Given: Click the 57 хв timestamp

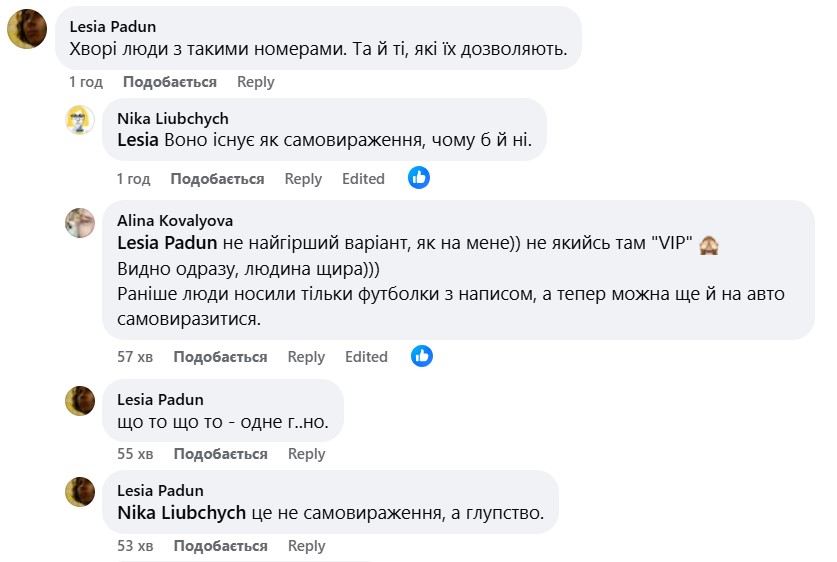Looking at the screenshot, I should point(136,357).
